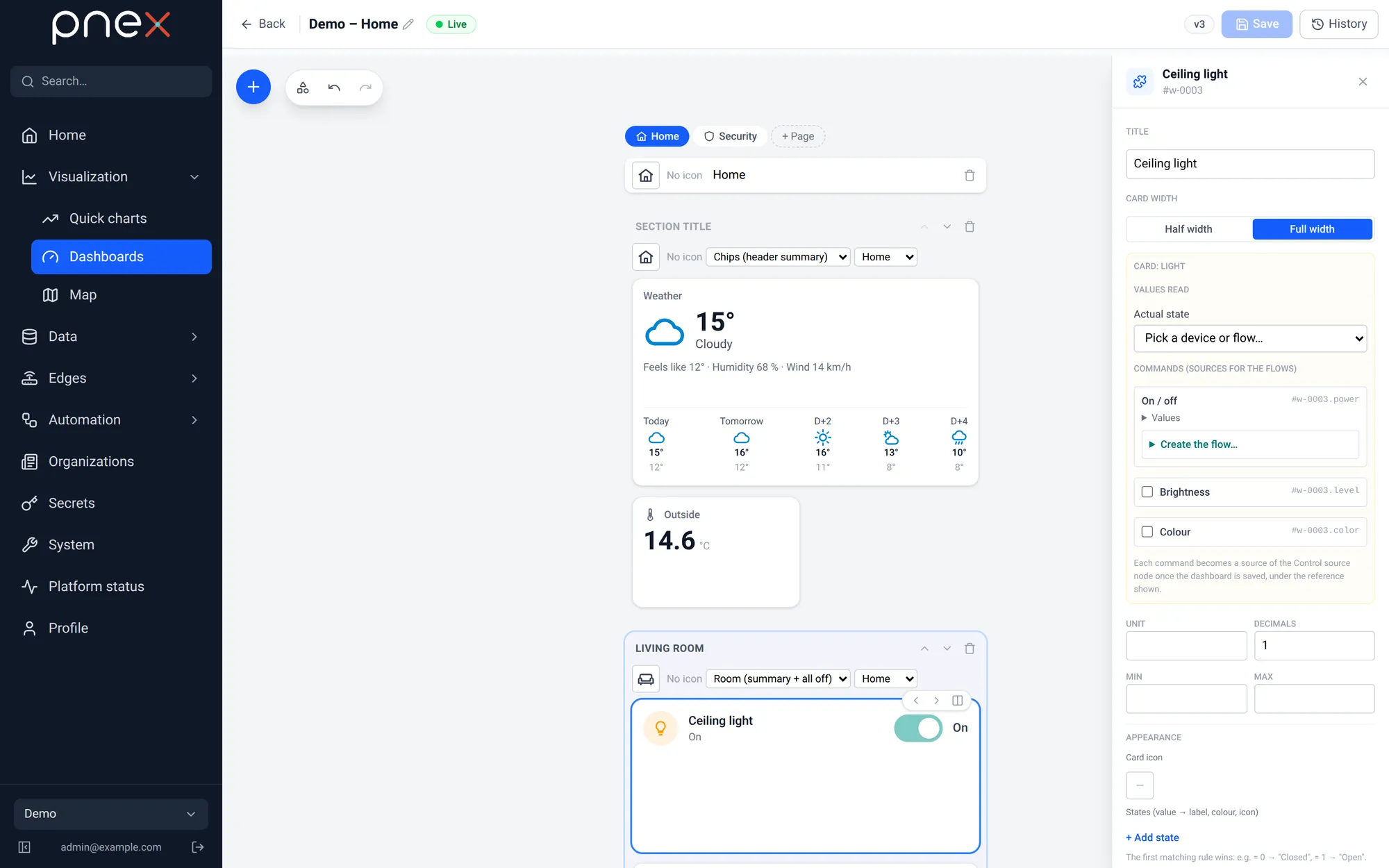Viewport: 1389px width, 868px height.
Task: Move Ceiling light card left
Action: 916,701
